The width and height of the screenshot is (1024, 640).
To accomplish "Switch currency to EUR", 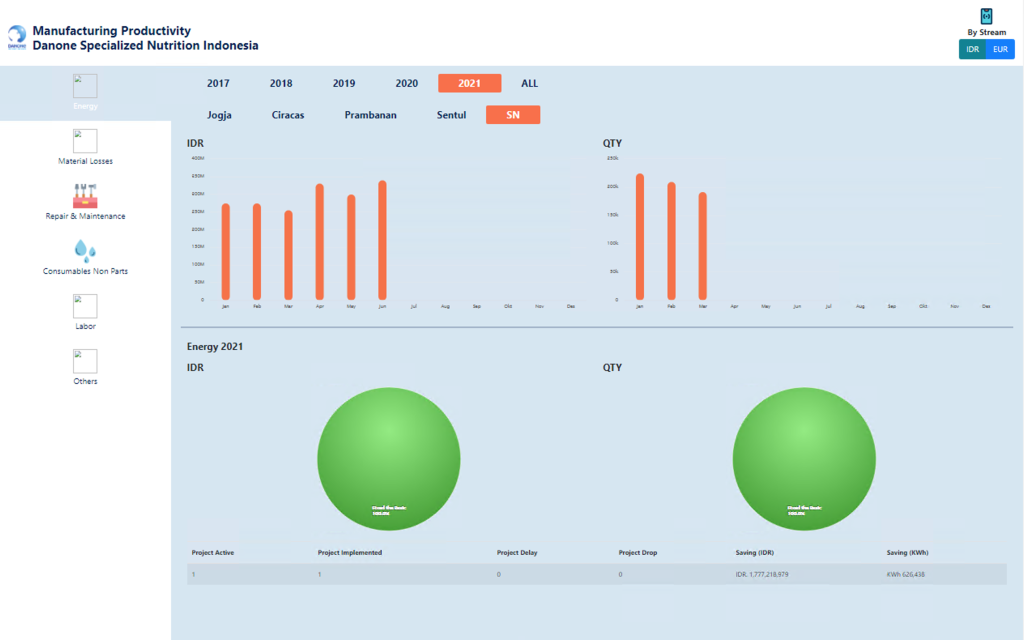I will 1000,49.
